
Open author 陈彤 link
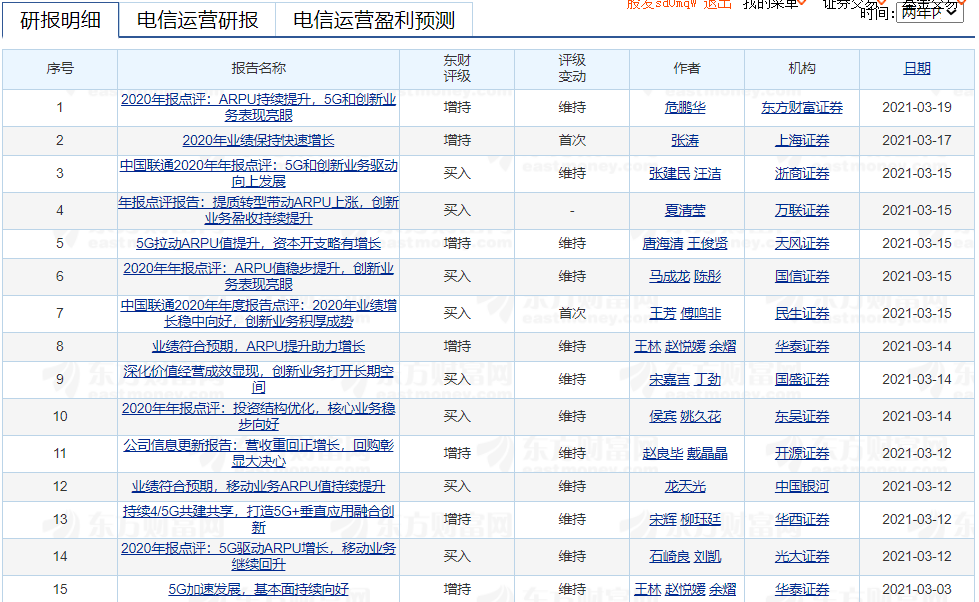[707, 277]
